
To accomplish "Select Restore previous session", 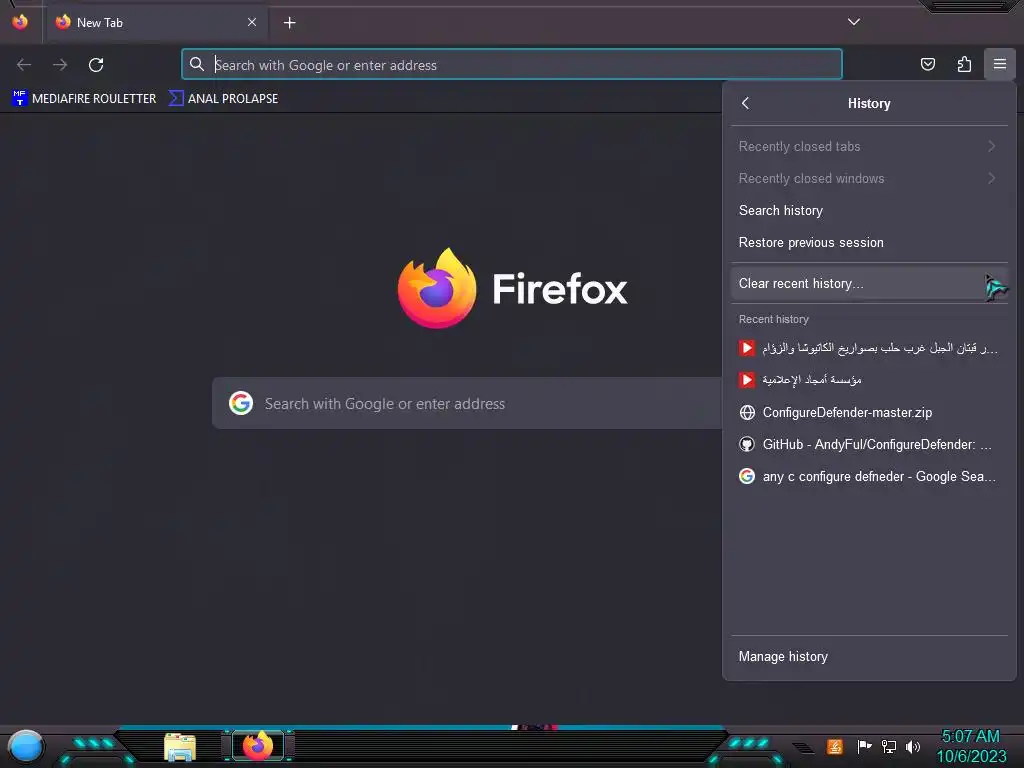I will tap(869, 242).
